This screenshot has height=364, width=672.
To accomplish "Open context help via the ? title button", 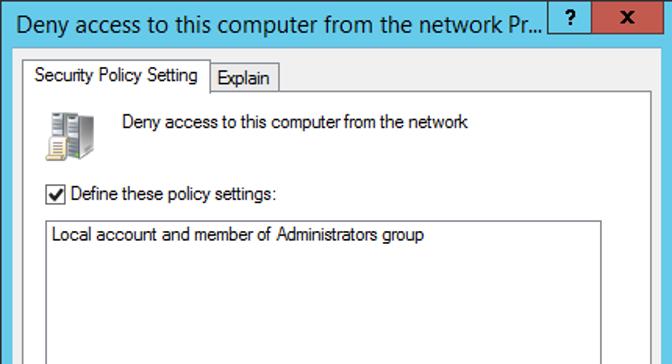I will pyautogui.click(x=570, y=18).
